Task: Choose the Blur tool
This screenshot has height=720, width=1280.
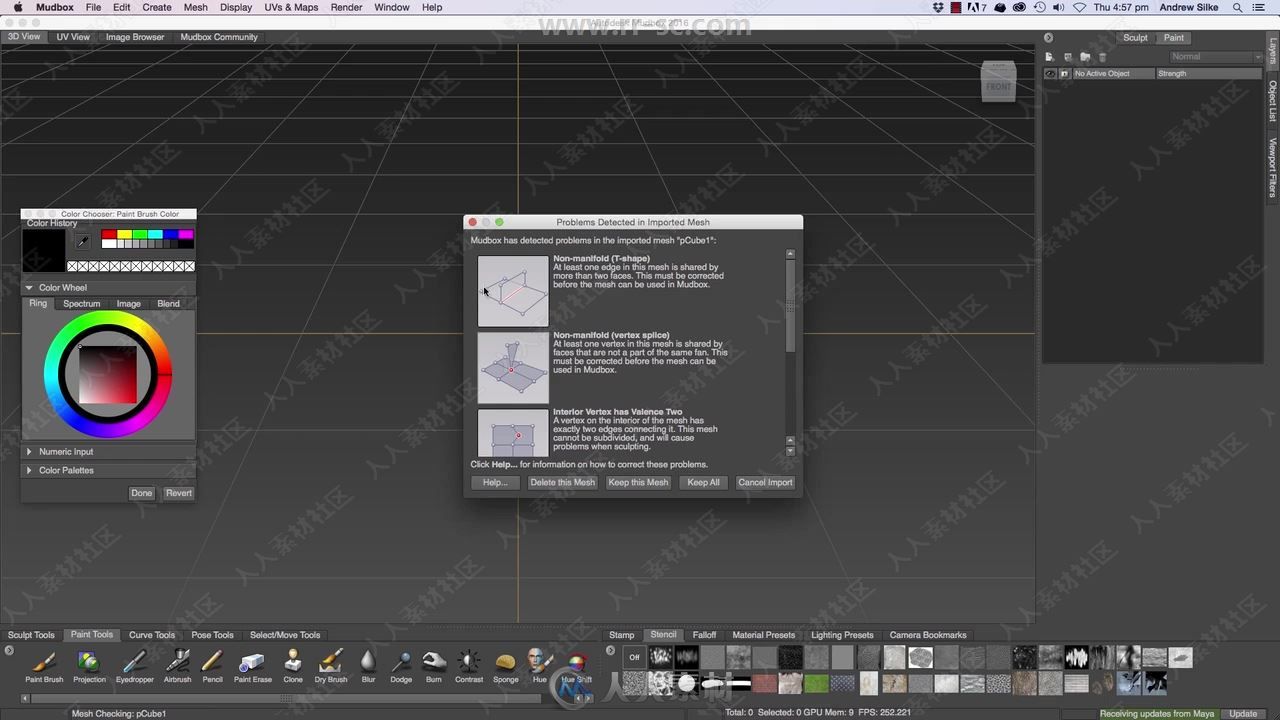Action: point(368,666)
